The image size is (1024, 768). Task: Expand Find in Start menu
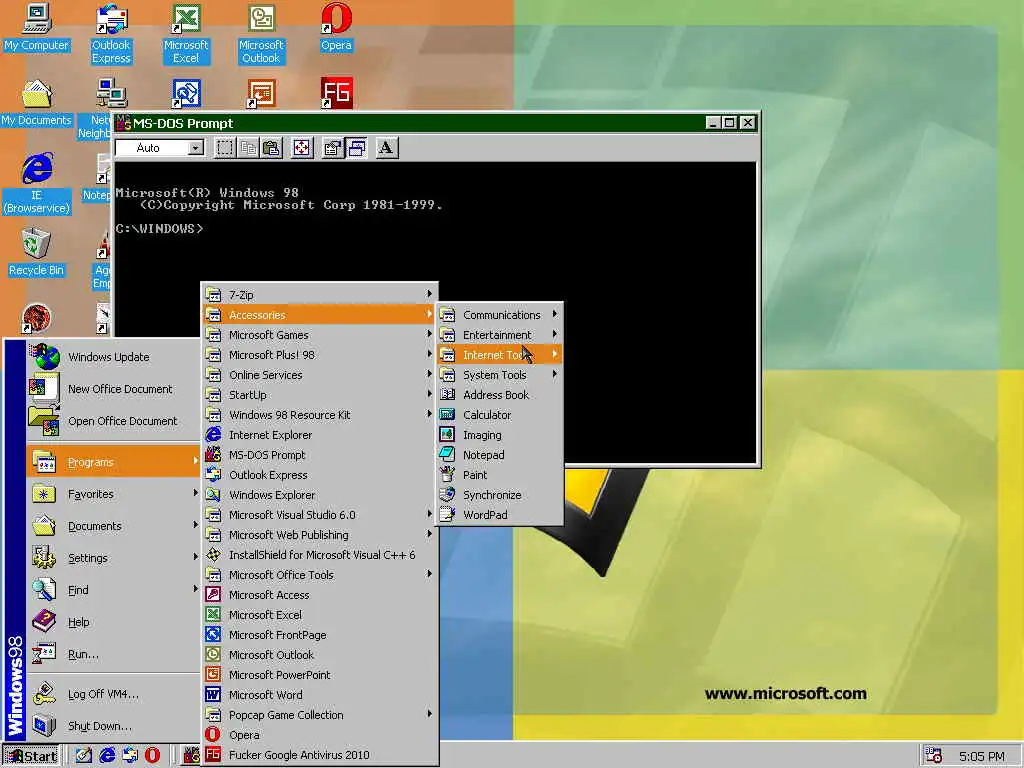click(113, 590)
